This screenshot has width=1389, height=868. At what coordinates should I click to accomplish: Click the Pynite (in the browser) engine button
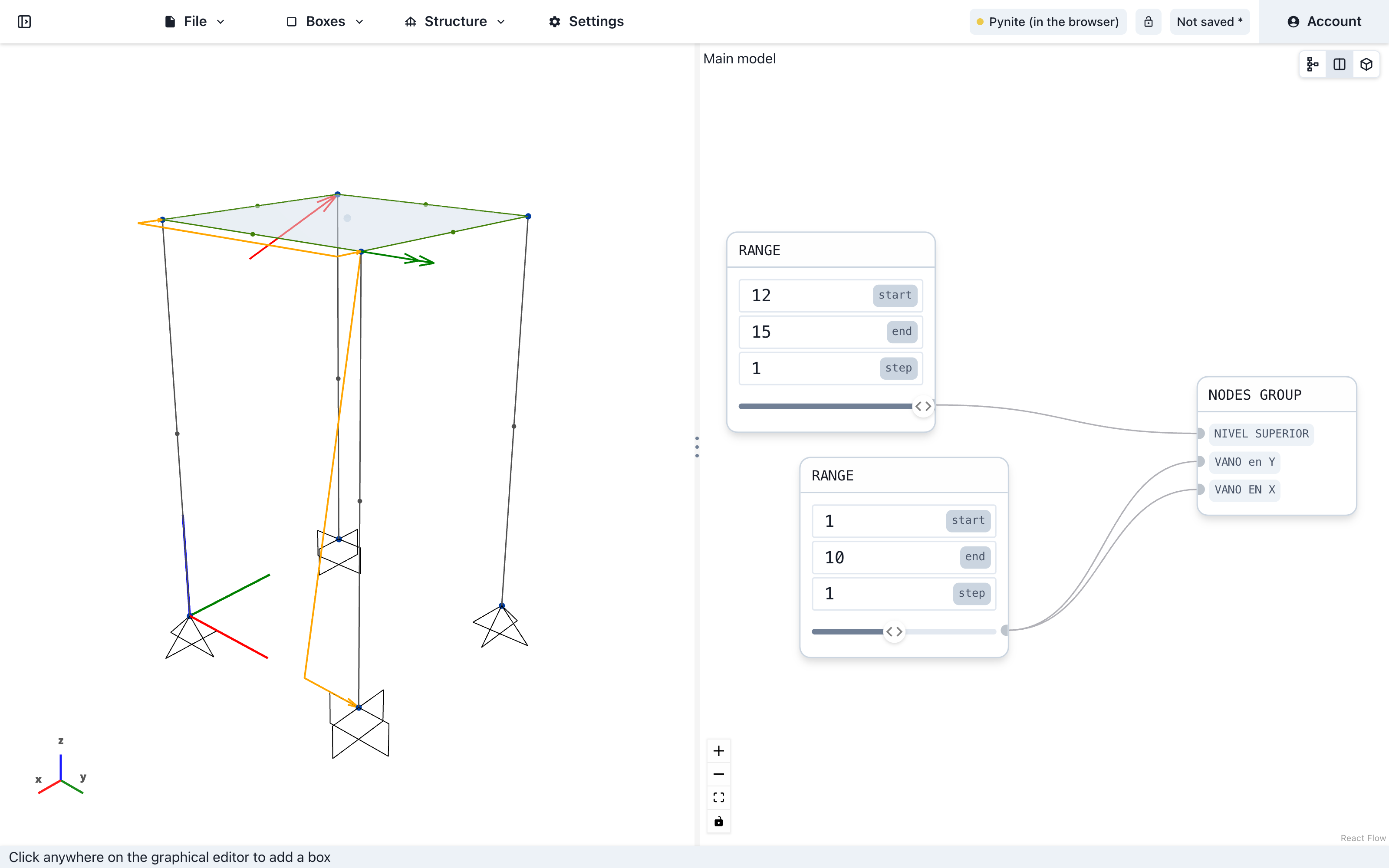pyautogui.click(x=1047, y=22)
